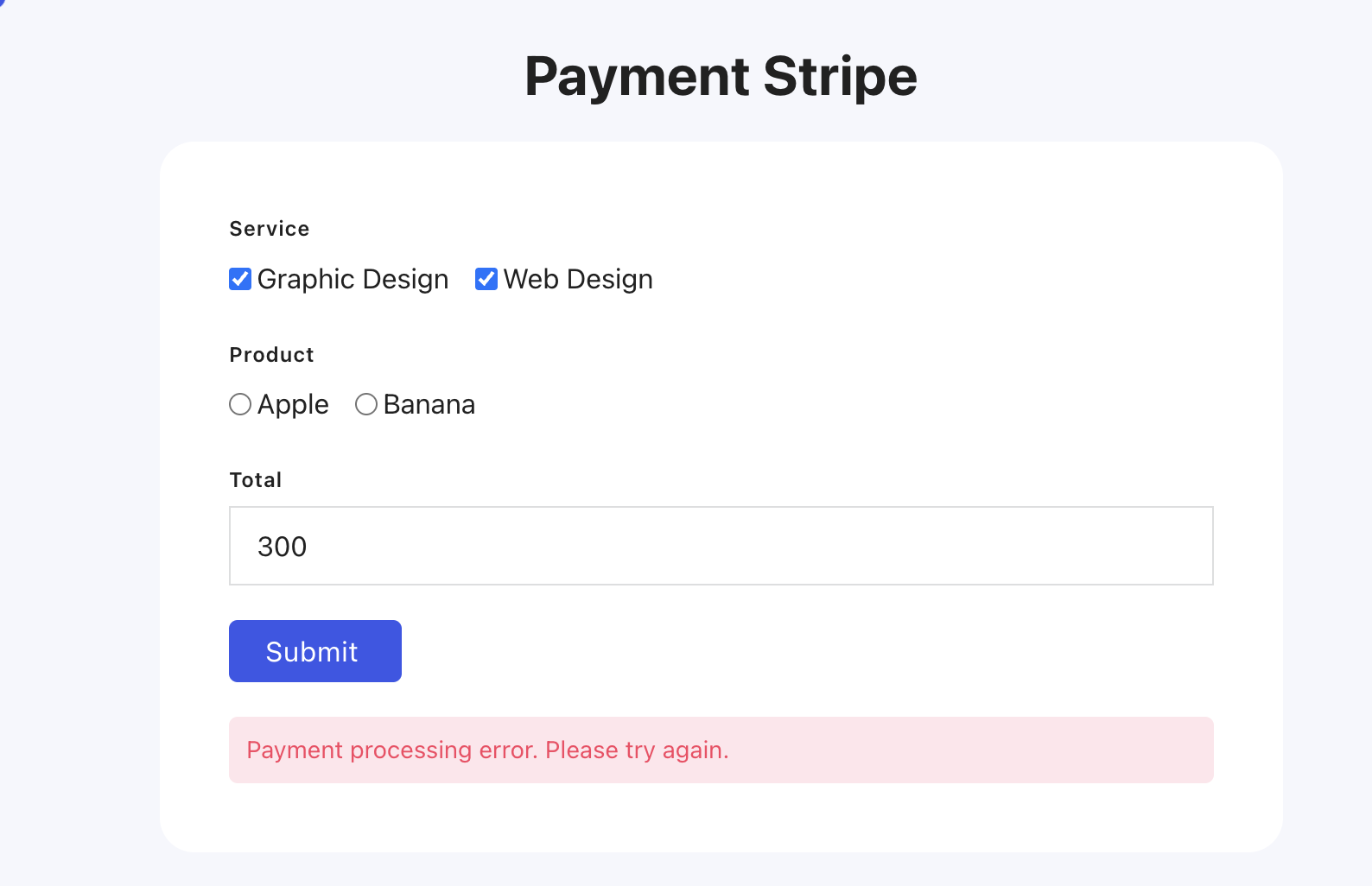Click the Payment Stripe page heading

(721, 76)
